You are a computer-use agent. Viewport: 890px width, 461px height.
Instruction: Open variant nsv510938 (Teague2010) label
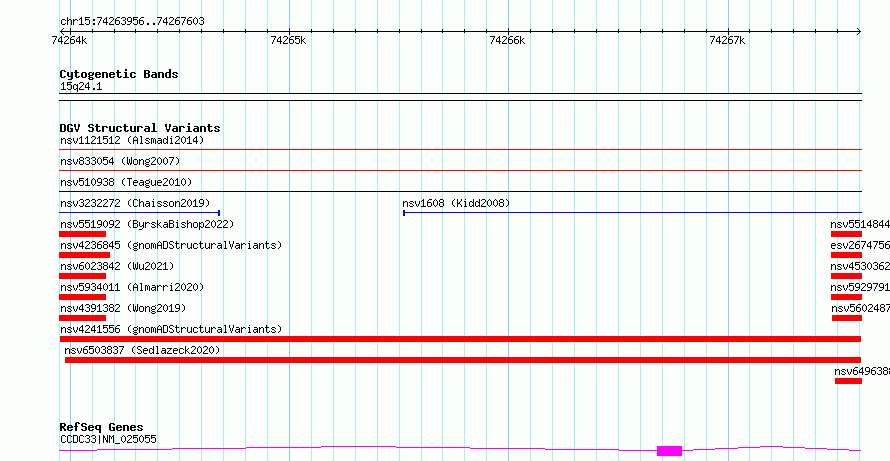[126, 182]
